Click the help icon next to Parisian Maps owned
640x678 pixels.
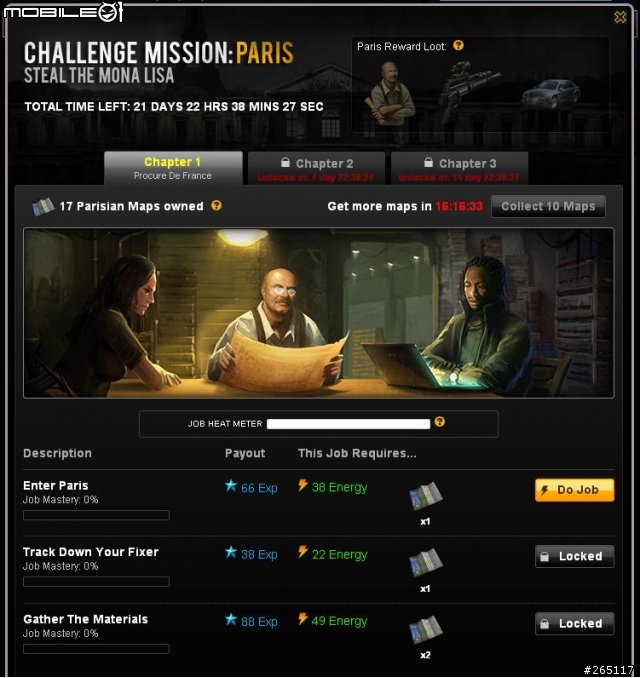tap(216, 205)
